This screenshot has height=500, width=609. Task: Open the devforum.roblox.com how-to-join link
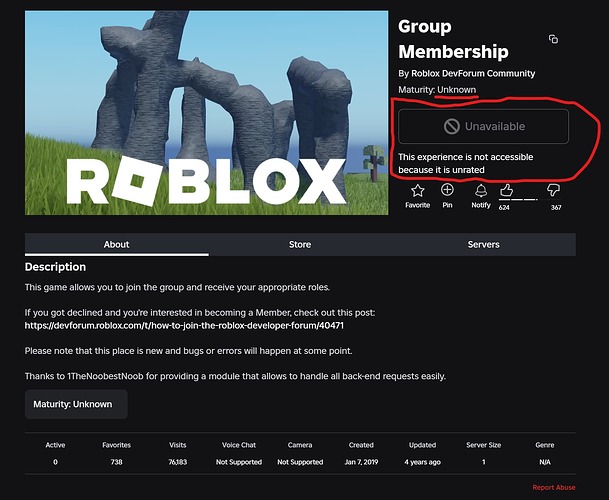click(x=184, y=325)
